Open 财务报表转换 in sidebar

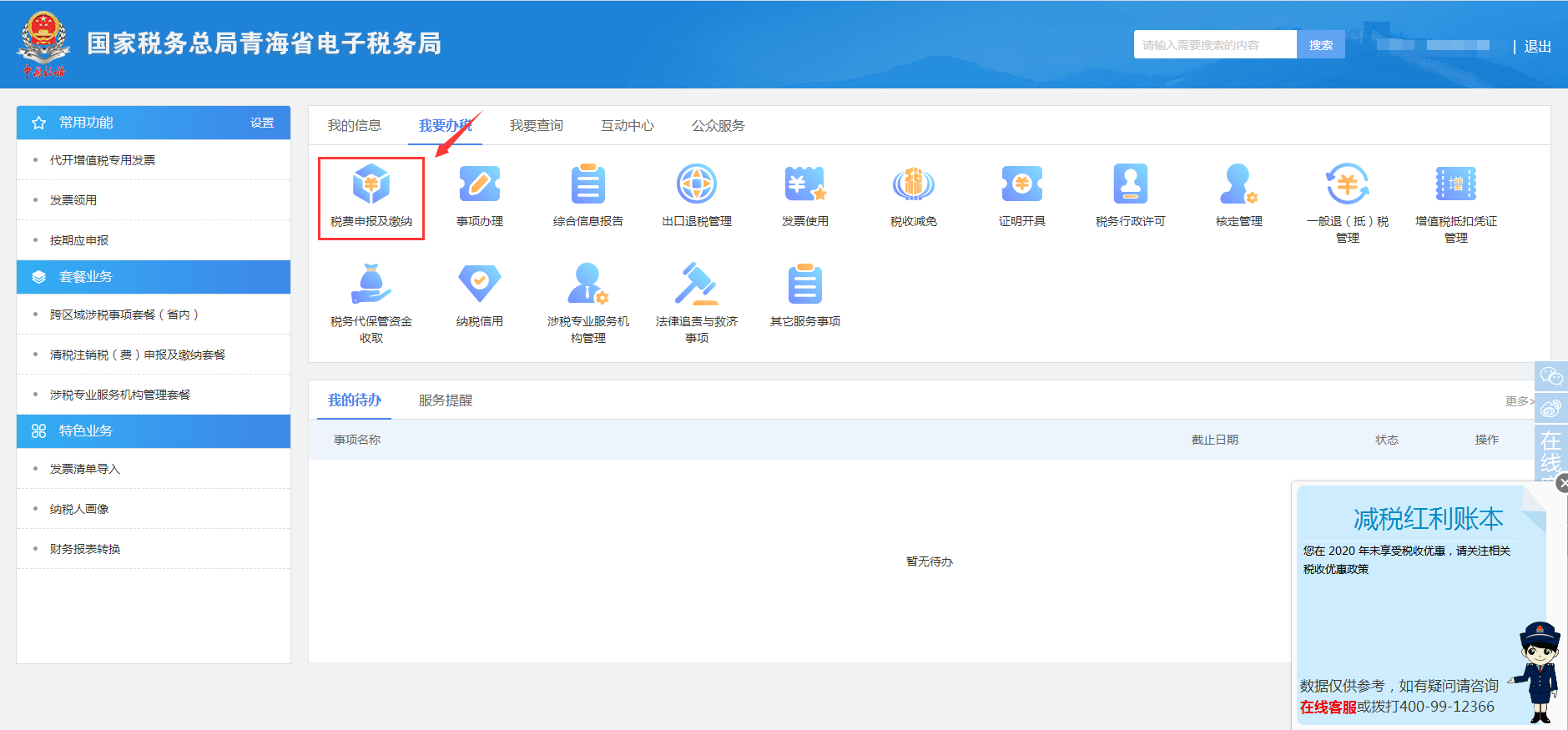click(85, 549)
